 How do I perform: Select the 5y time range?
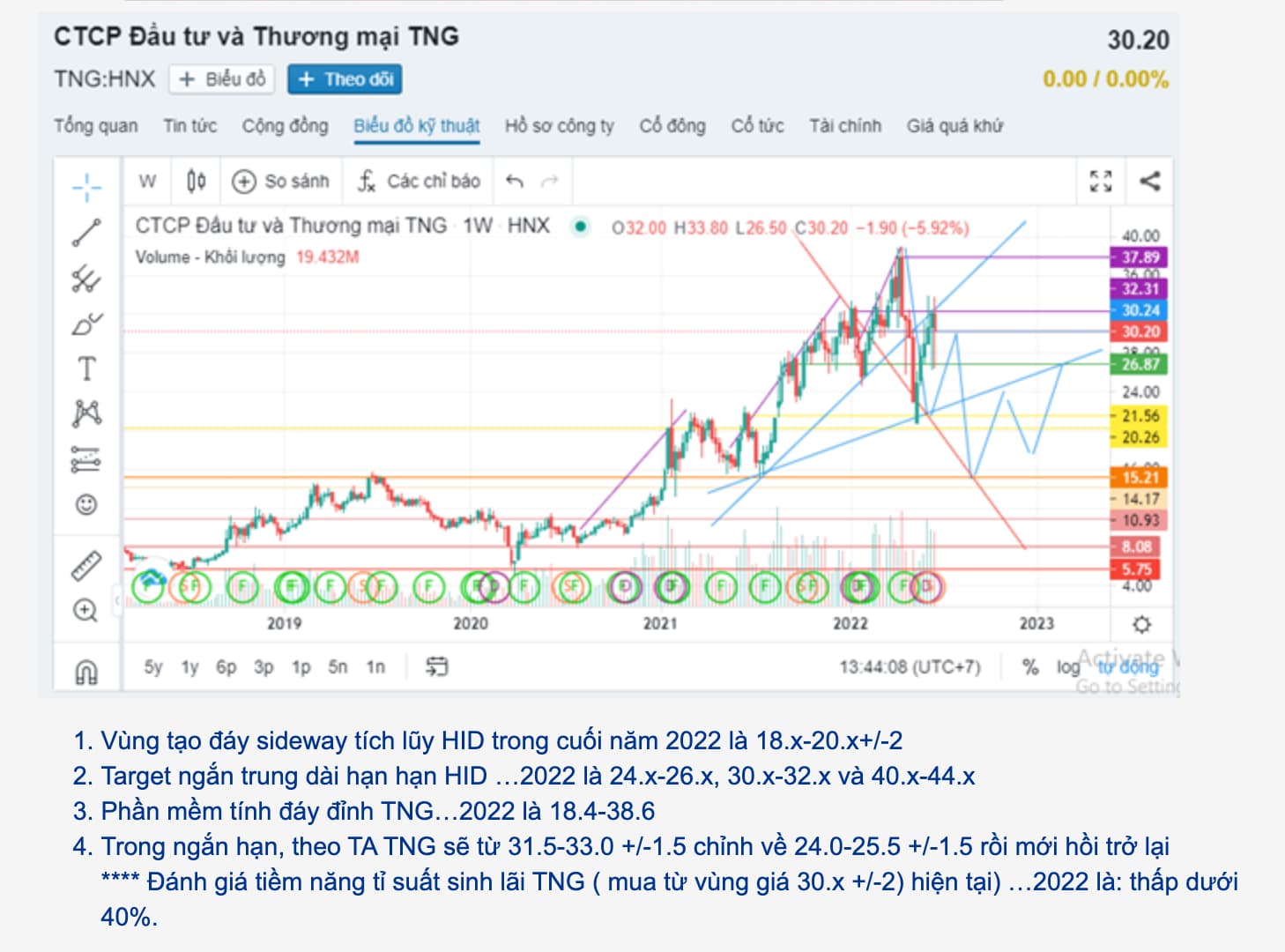153,667
